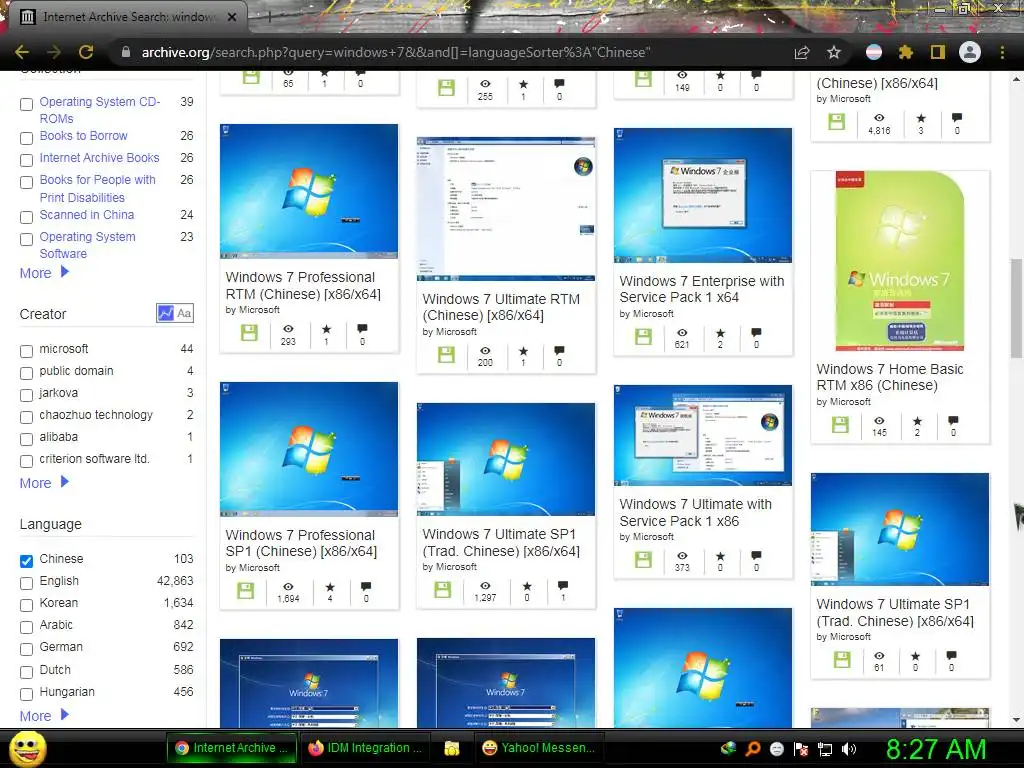This screenshot has width=1024, height=768.
Task: Click Books for People with Print Disabilities
Action: 97,188
